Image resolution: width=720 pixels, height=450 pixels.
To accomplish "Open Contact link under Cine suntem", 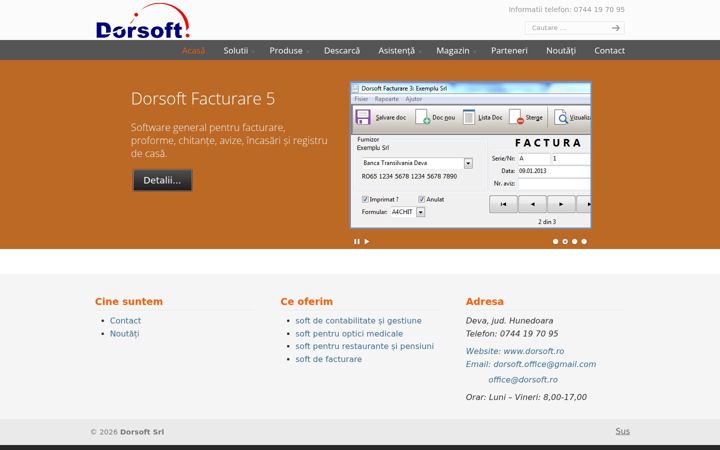I will coord(125,321).
